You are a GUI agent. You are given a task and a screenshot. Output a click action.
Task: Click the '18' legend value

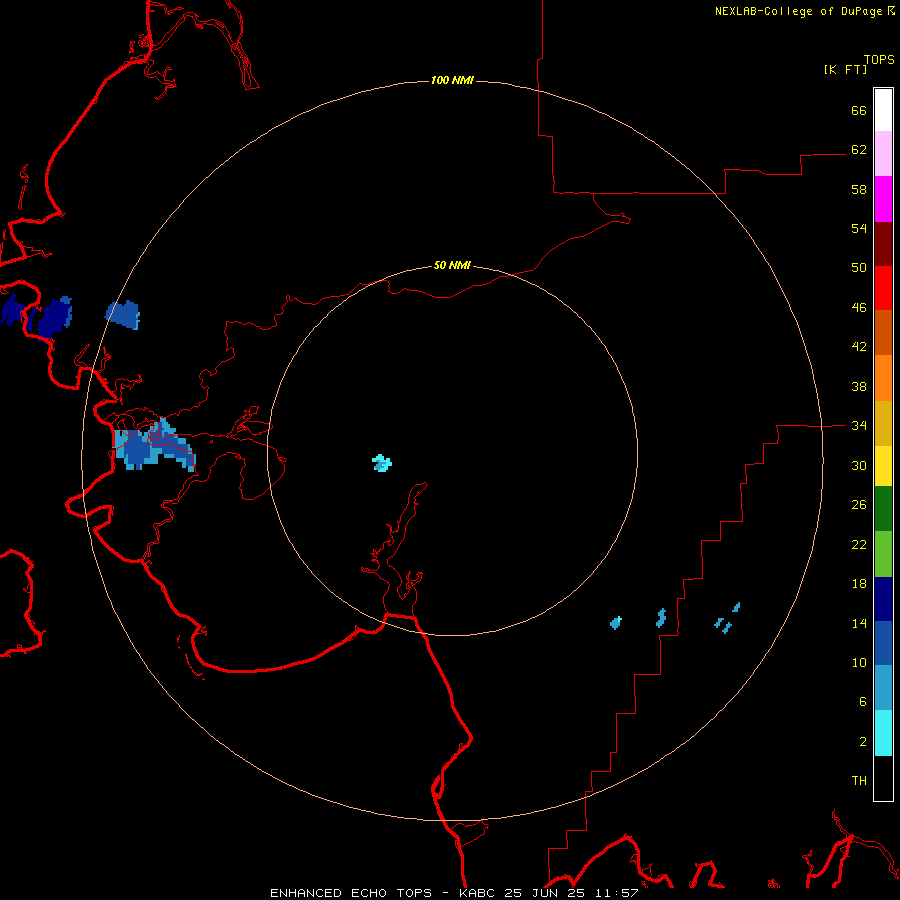coord(859,584)
